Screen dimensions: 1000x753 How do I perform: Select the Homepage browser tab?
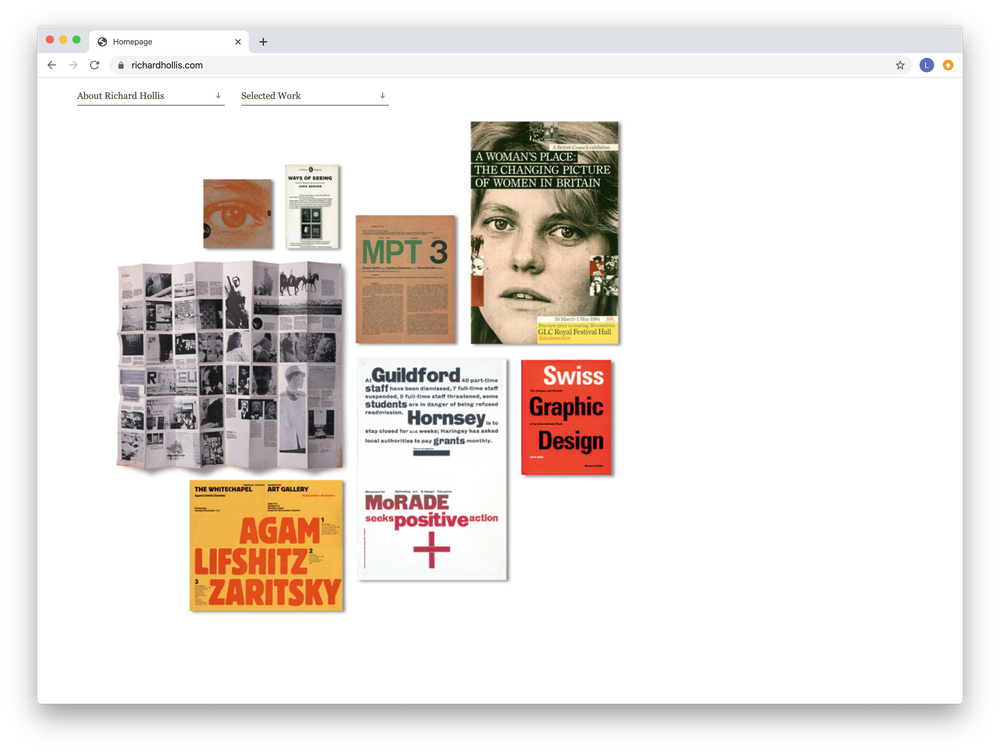coord(169,41)
